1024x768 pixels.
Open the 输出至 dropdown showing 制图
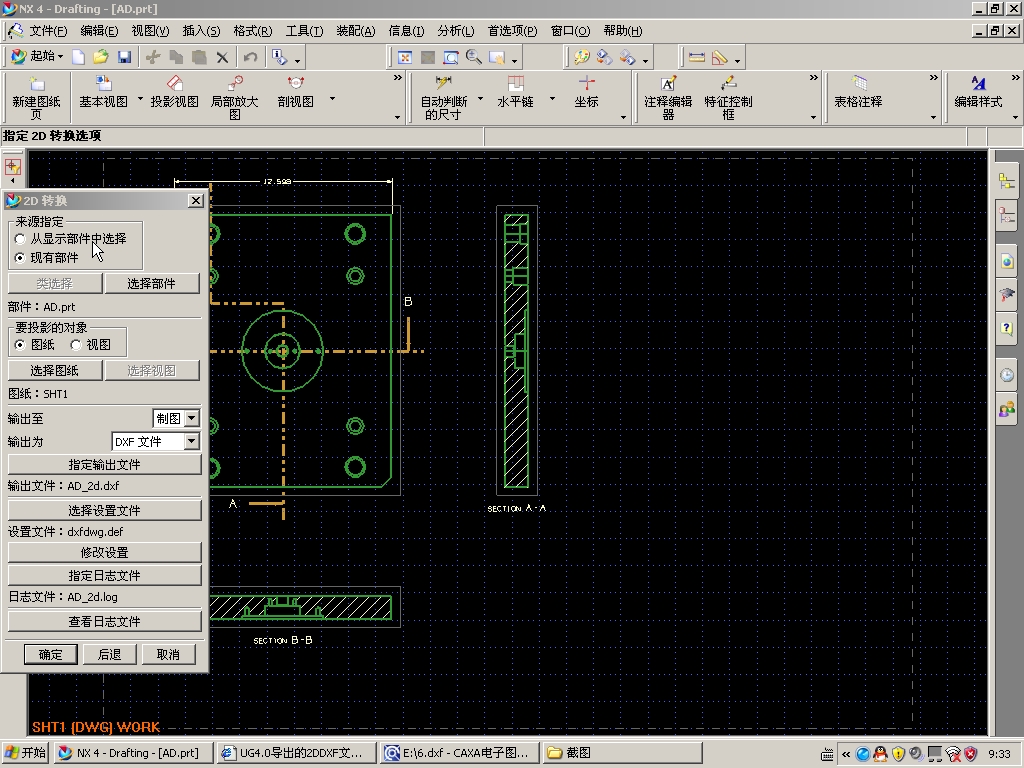[x=191, y=419]
